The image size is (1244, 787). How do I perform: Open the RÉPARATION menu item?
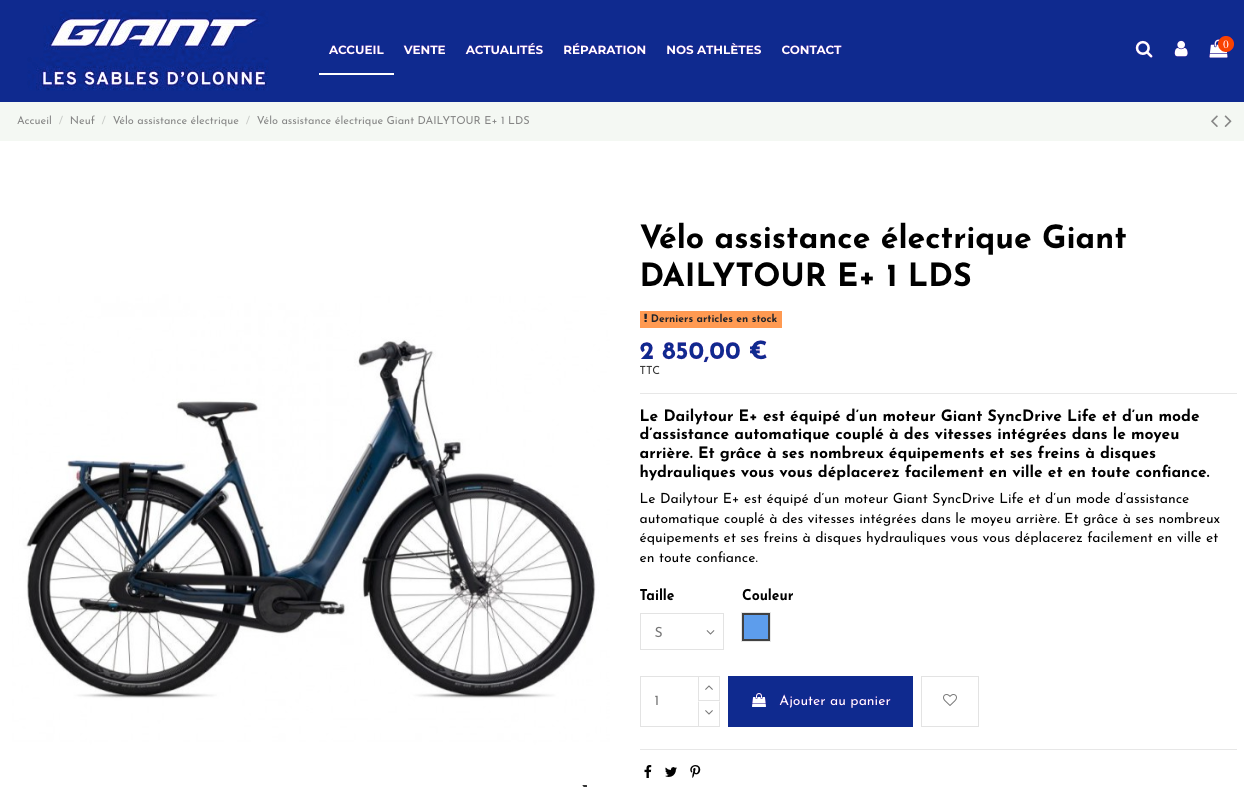point(604,50)
